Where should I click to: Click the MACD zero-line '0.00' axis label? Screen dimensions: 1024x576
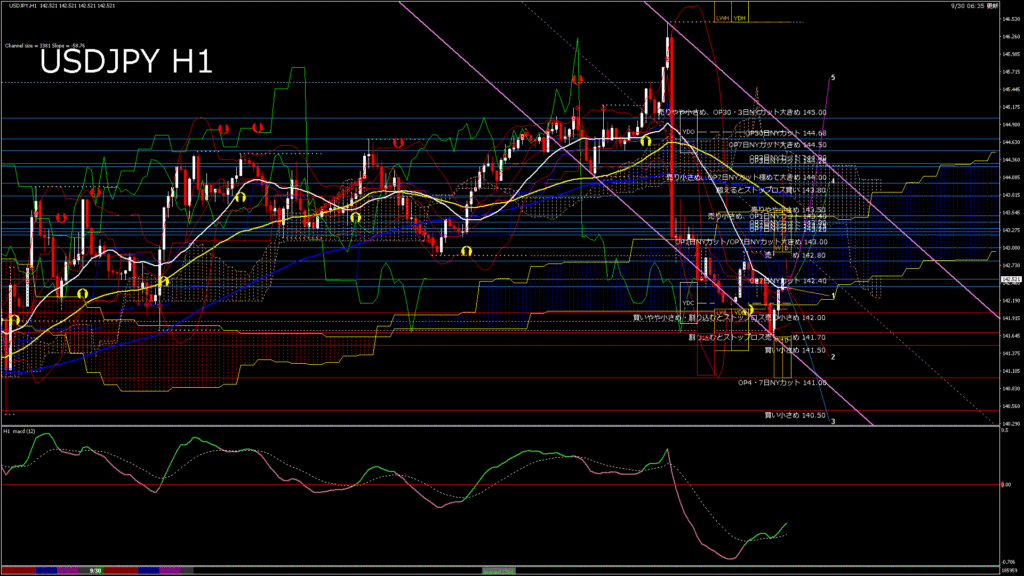coord(1008,484)
